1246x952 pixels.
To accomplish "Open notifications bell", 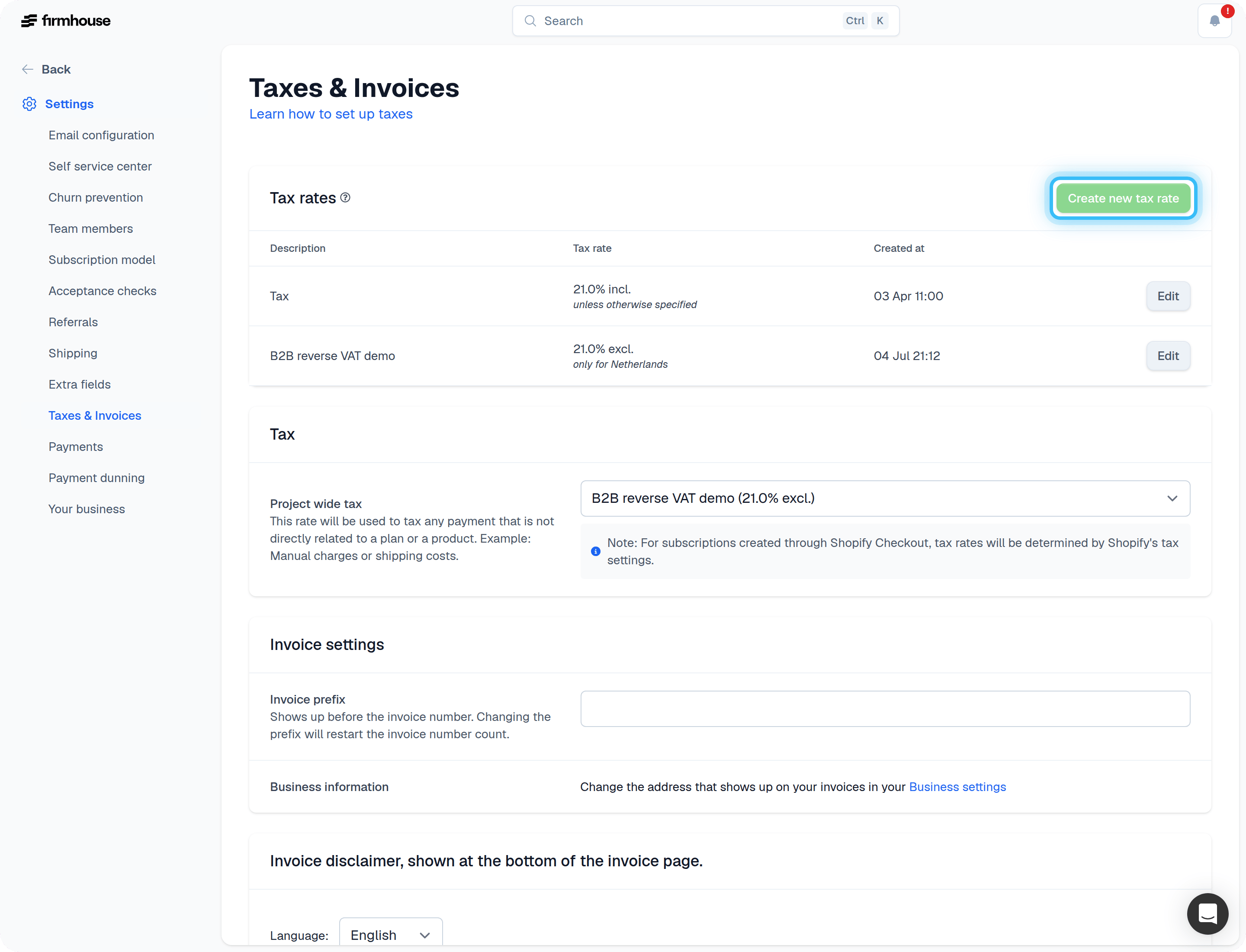I will (x=1214, y=21).
